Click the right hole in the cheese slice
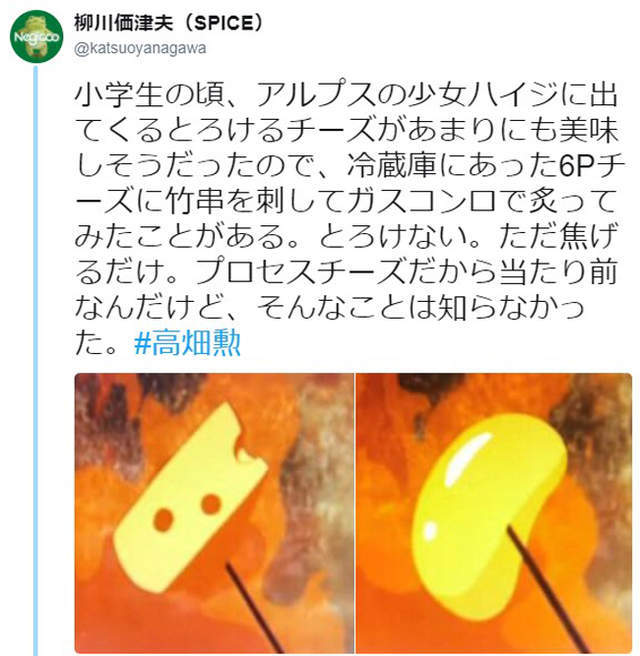 click(211, 505)
